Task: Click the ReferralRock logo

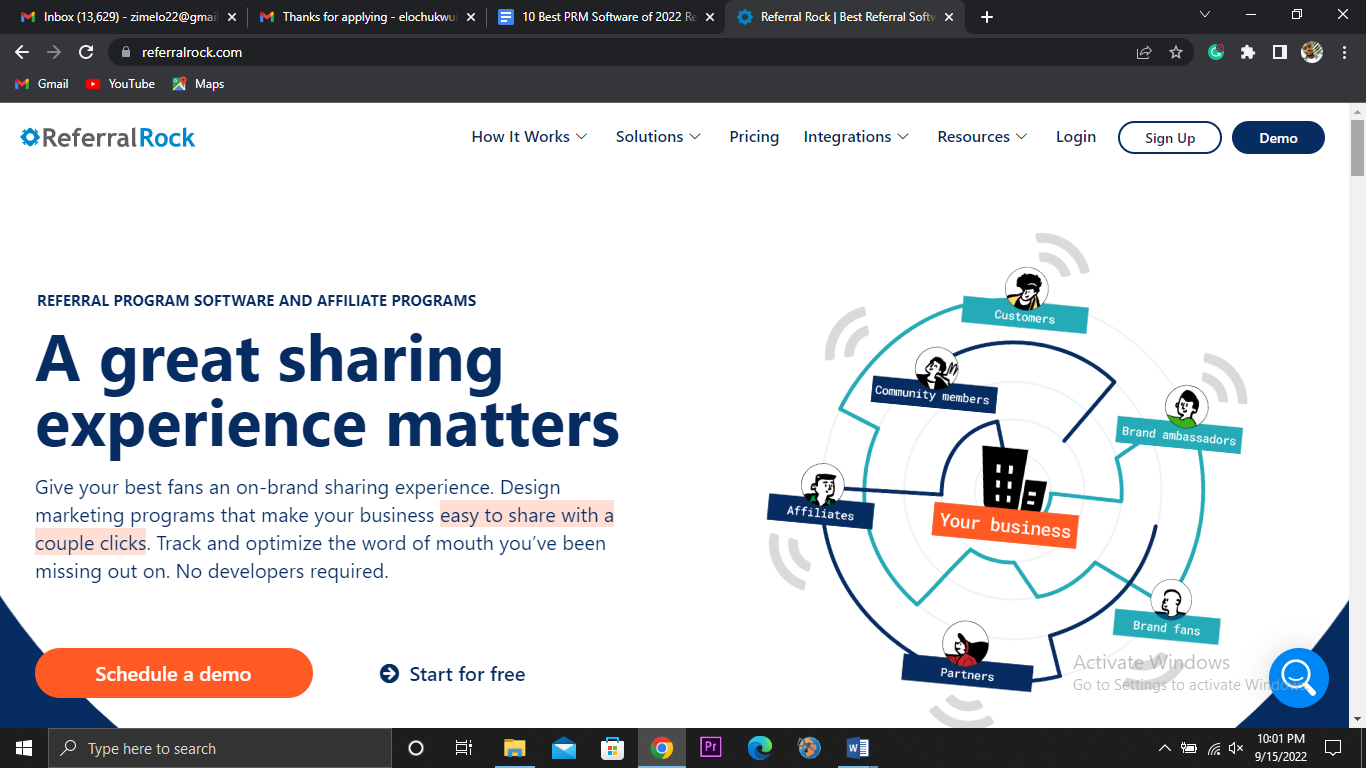Action: click(108, 137)
